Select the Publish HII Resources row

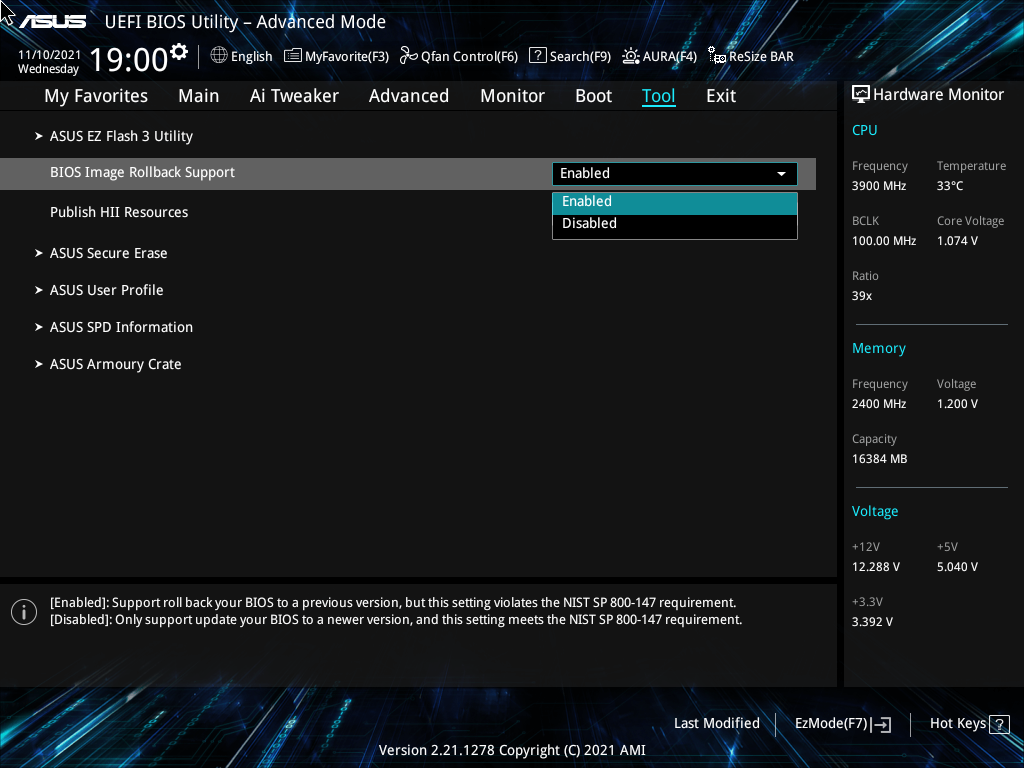click(x=119, y=212)
